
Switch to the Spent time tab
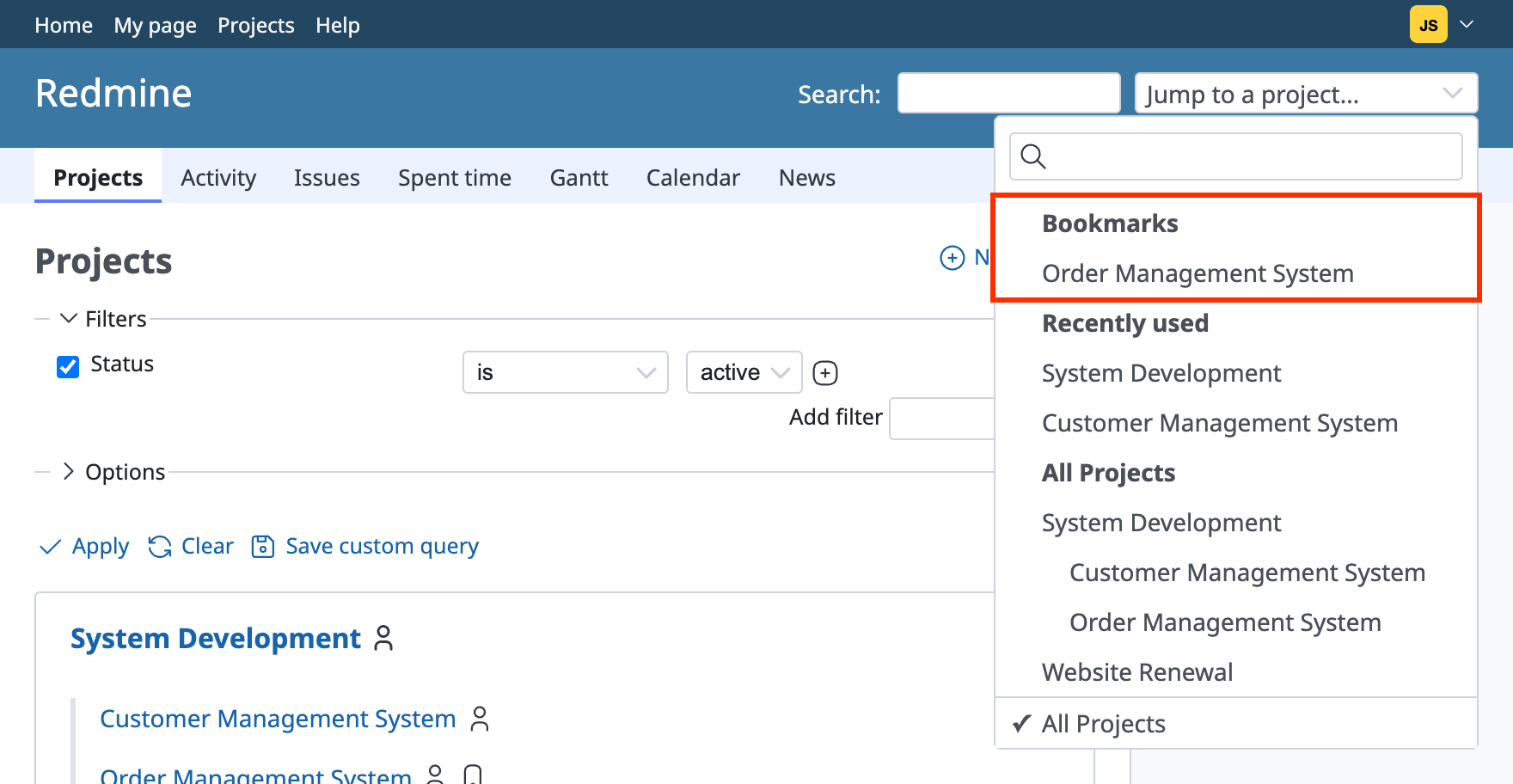click(x=455, y=178)
